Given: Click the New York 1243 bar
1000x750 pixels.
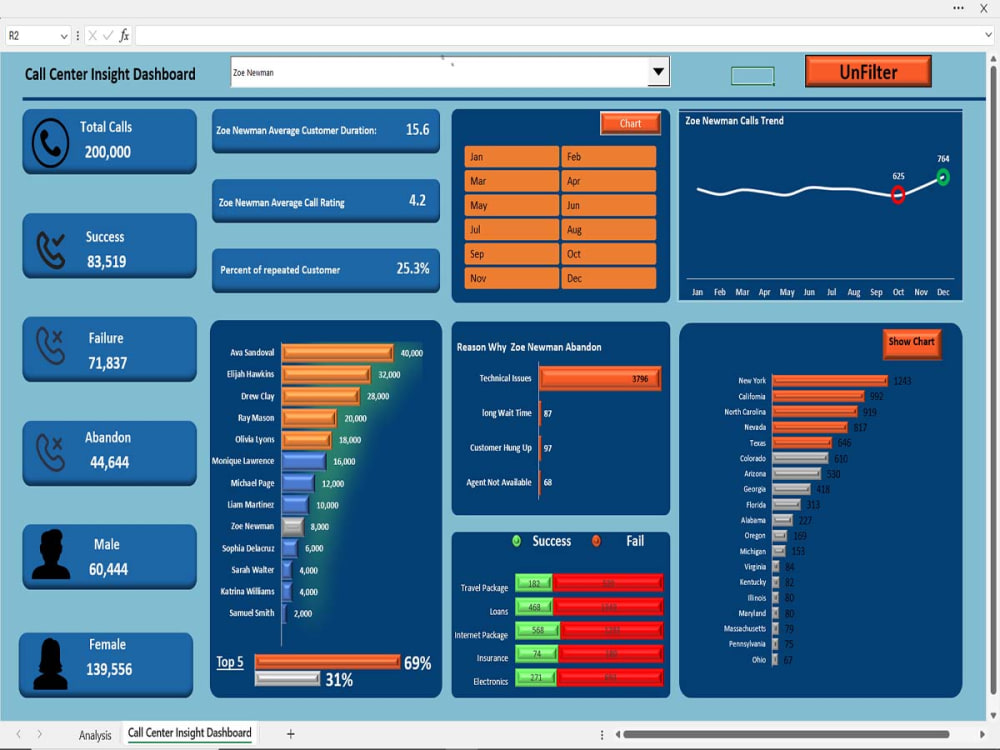Looking at the screenshot, I should pos(829,381).
